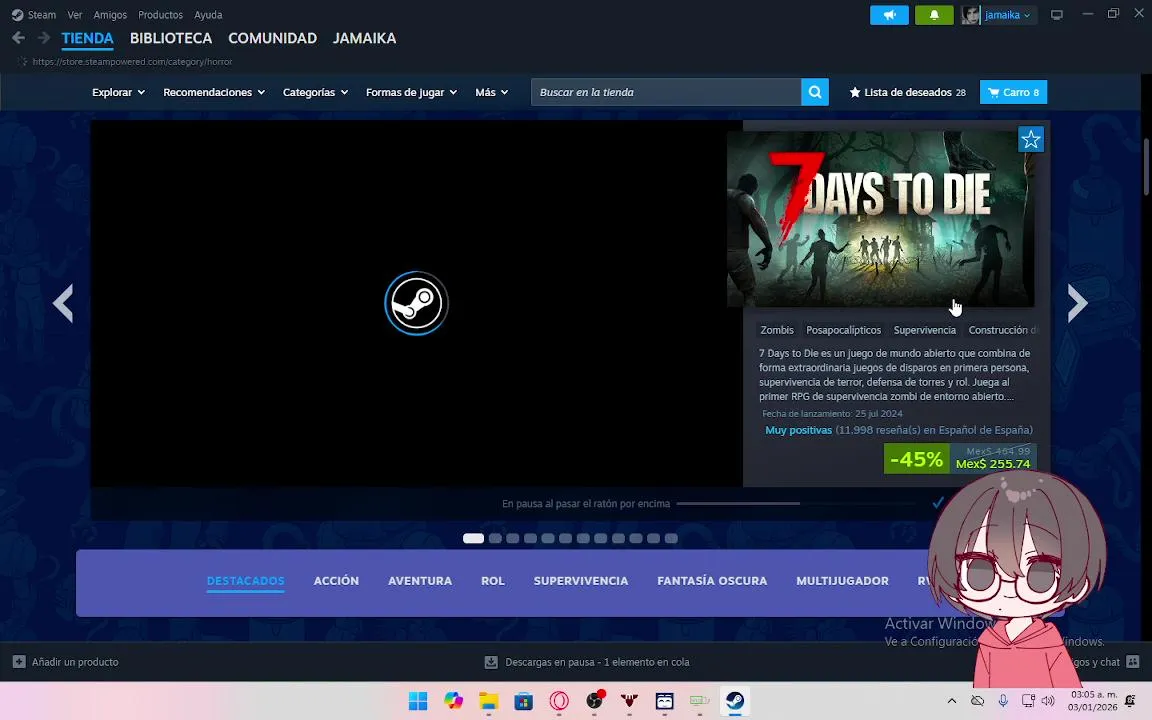The image size is (1152, 720).
Task: Go to the TIENDA section
Action: [x=87, y=38]
